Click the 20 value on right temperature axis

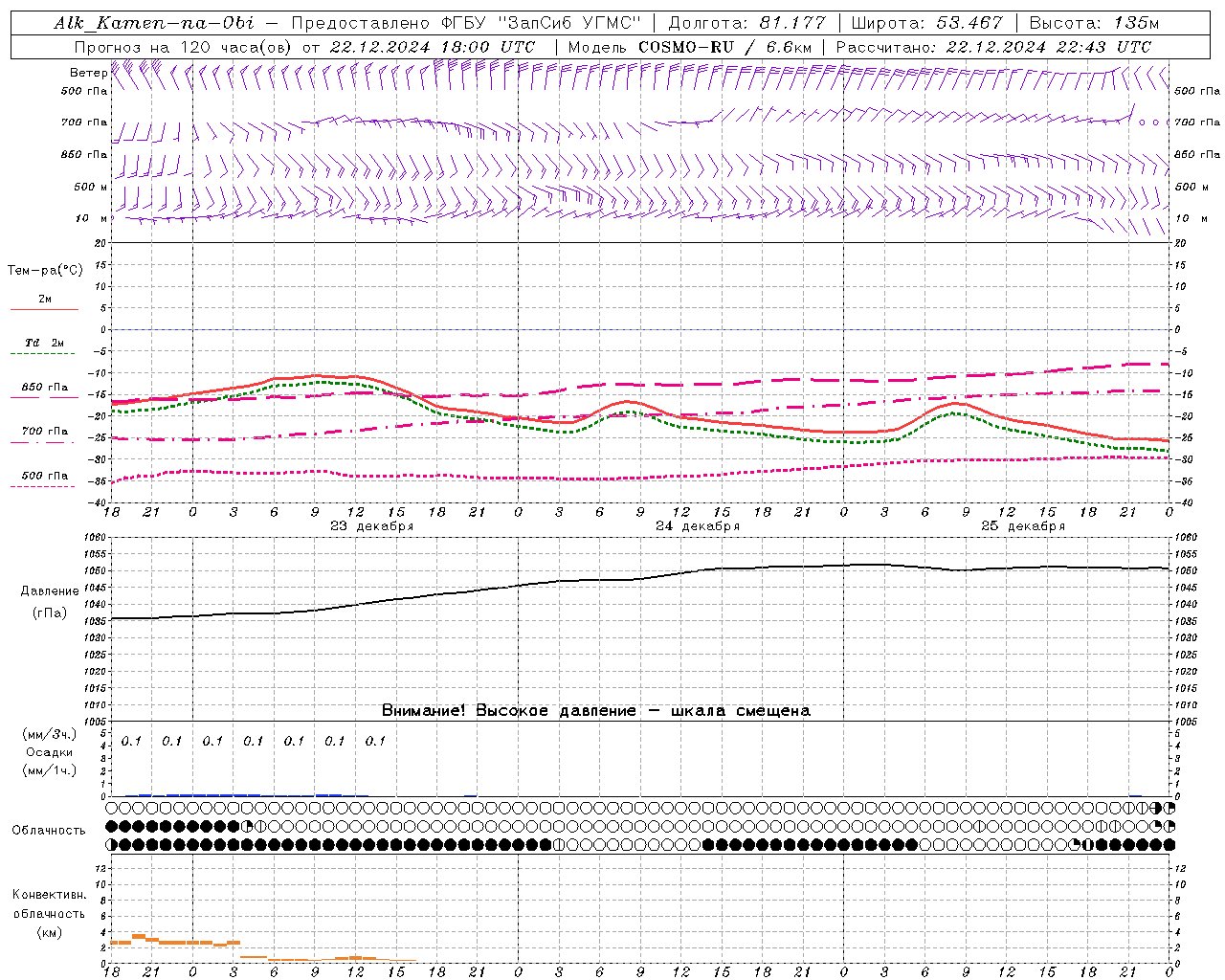1178,243
